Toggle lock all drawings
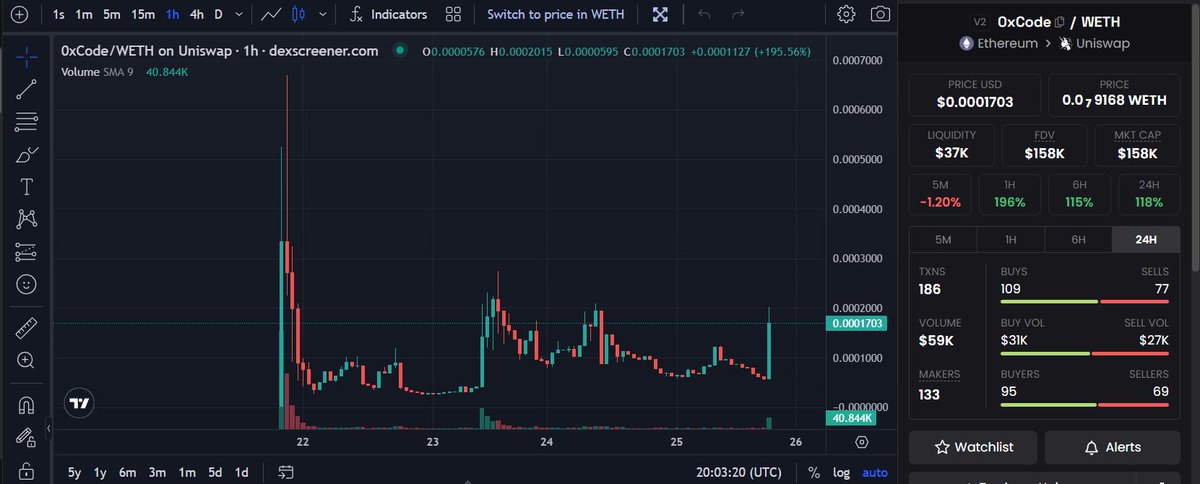1200x484 pixels. pos(27,470)
